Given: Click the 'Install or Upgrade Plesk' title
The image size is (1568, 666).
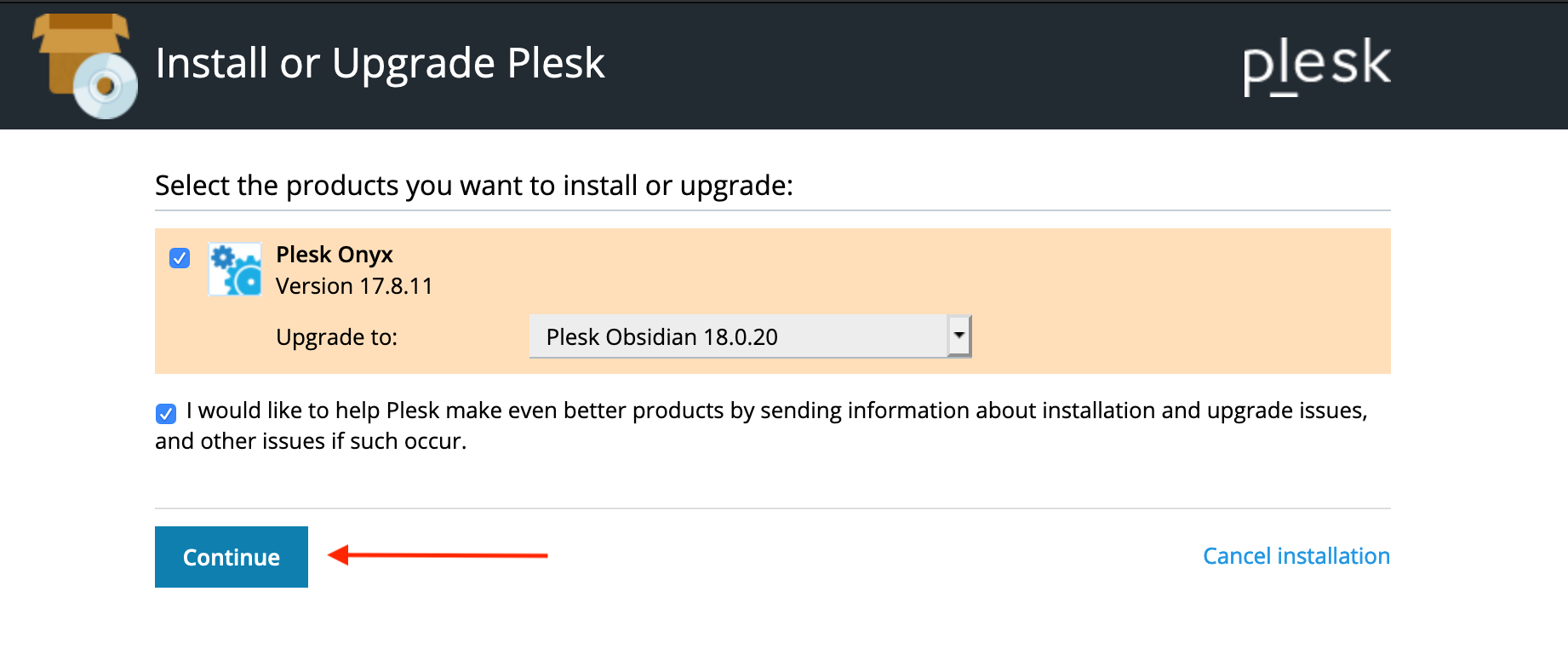Looking at the screenshot, I should click(380, 64).
